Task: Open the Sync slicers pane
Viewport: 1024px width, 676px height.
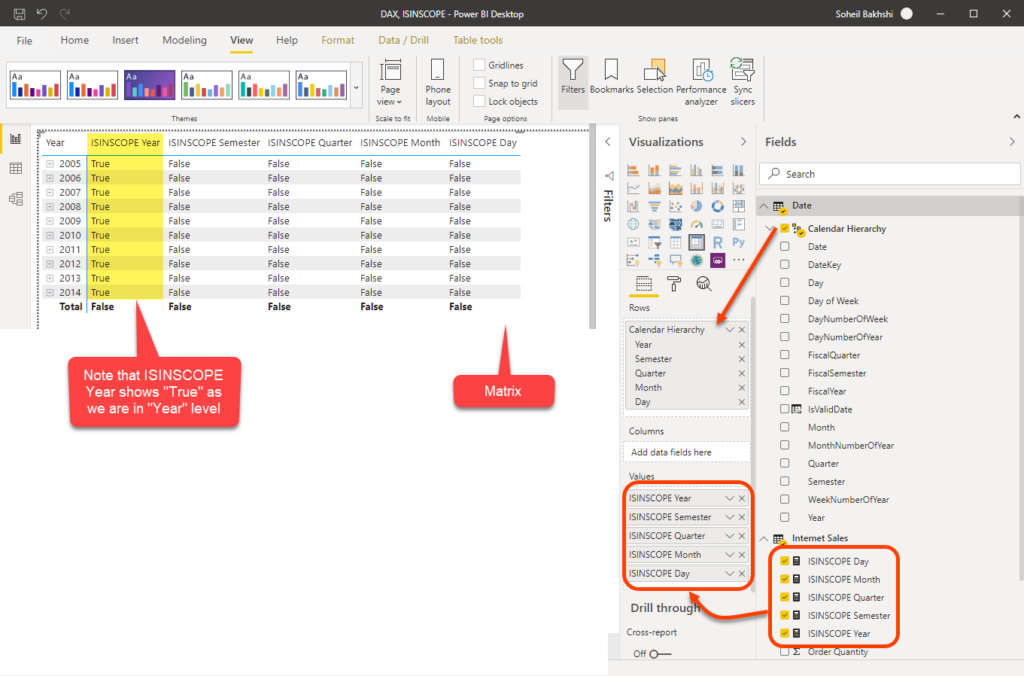Action: pos(743,83)
